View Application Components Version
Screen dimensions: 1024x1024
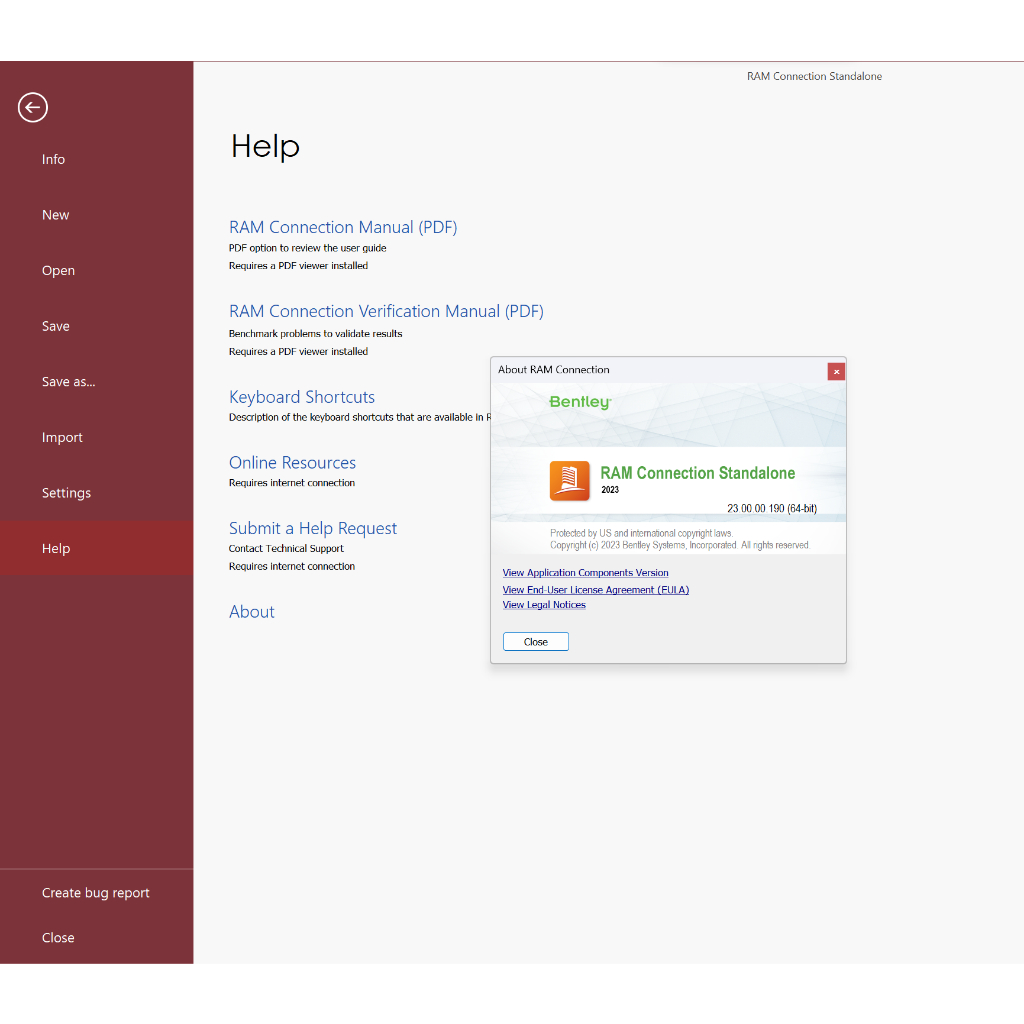(x=585, y=573)
